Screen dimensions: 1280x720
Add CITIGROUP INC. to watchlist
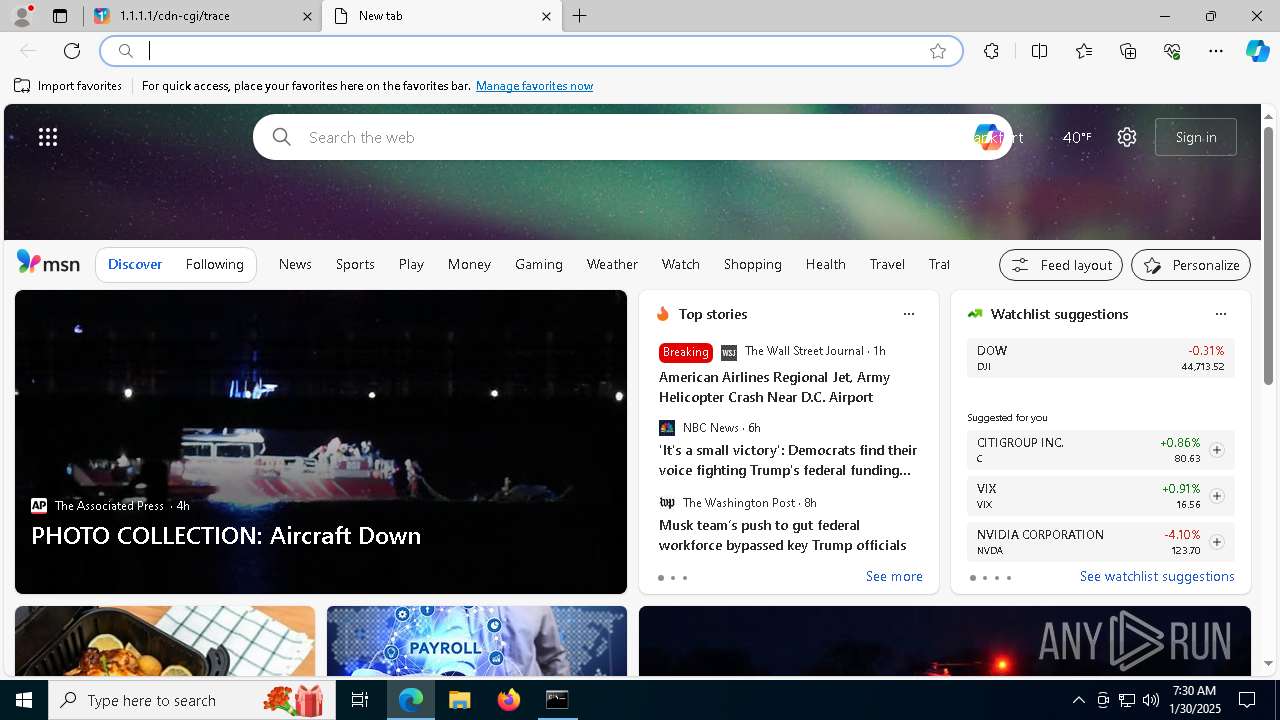point(1217,450)
